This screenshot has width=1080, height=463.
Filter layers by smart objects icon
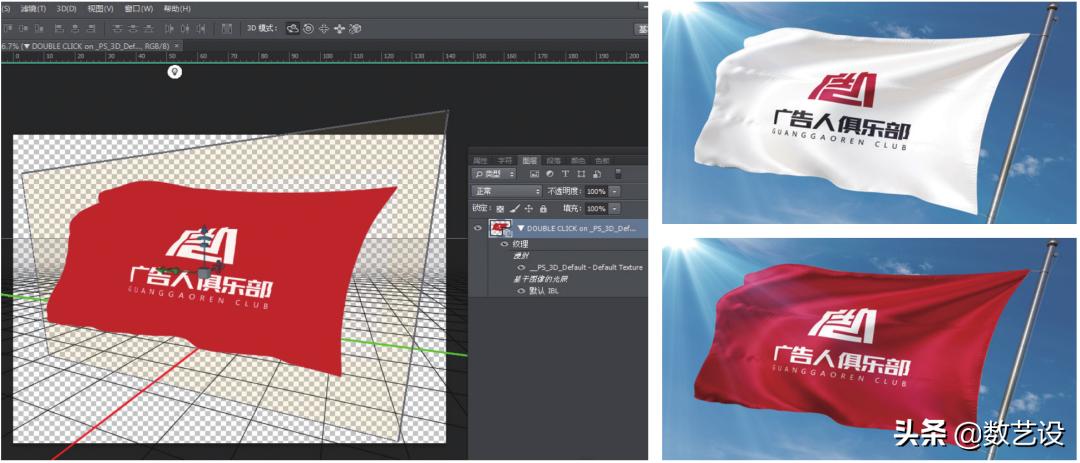[x=597, y=174]
